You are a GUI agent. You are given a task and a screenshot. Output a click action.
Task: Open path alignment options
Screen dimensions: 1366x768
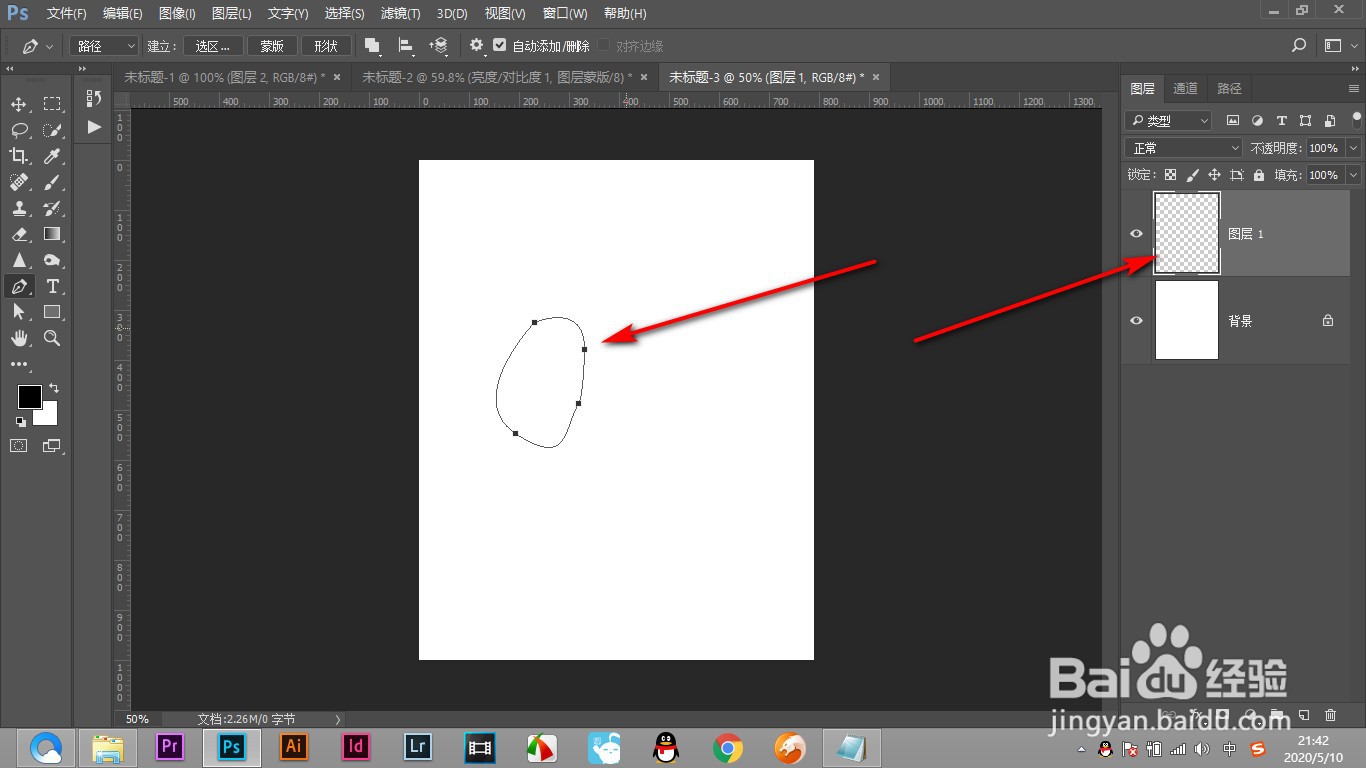coord(406,46)
